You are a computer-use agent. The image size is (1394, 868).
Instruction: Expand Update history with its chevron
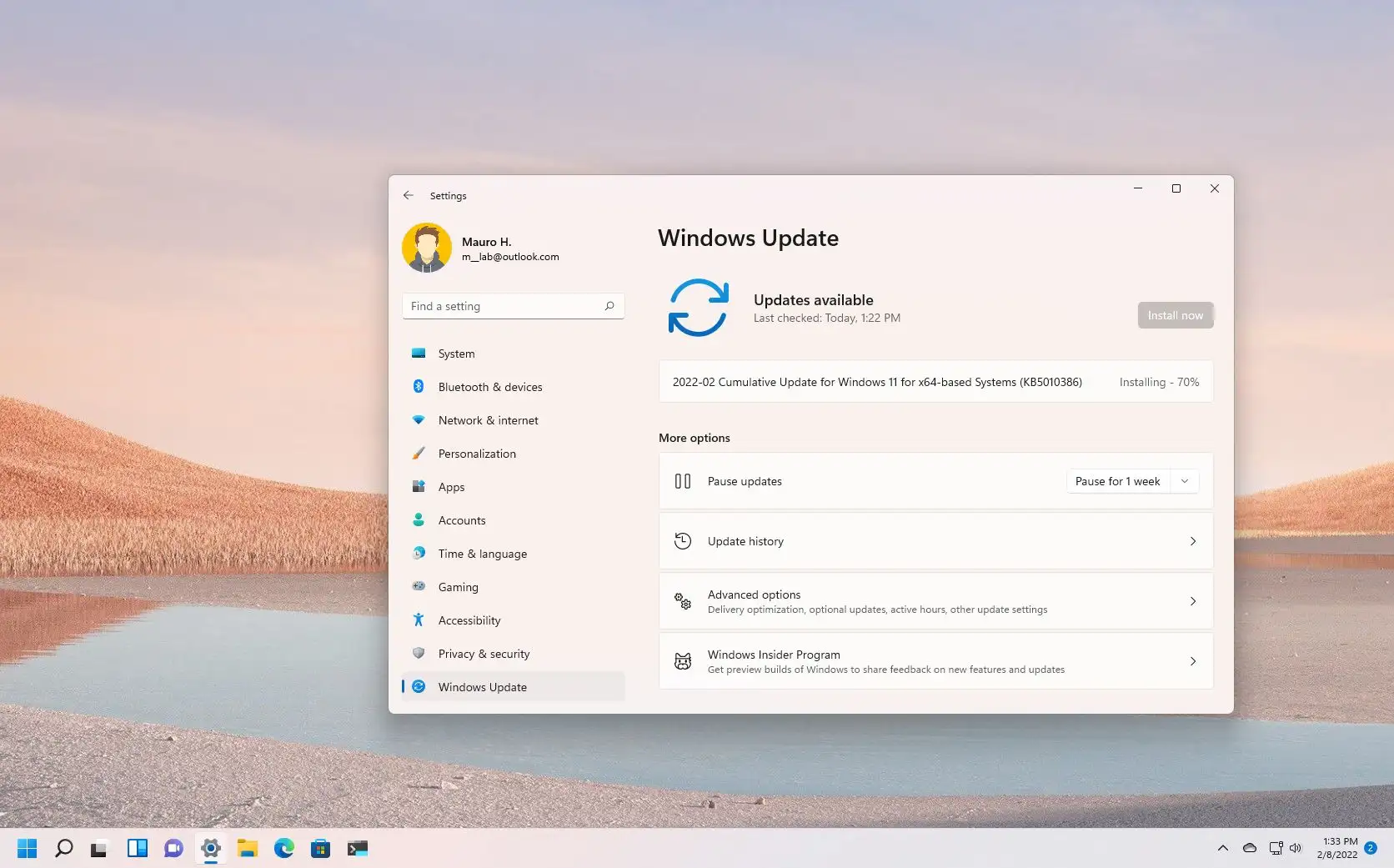click(x=1193, y=541)
